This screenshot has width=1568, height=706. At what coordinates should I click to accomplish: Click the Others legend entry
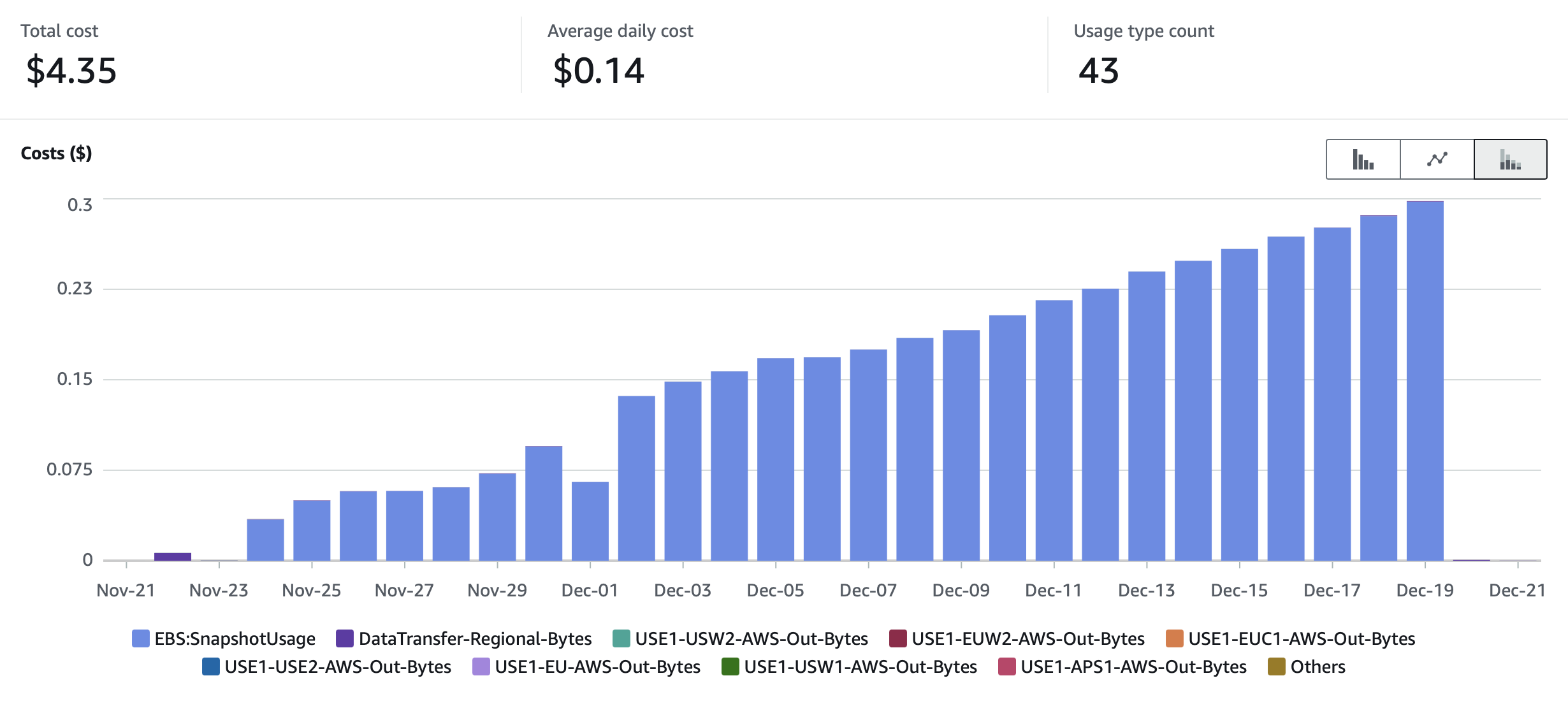1317,666
